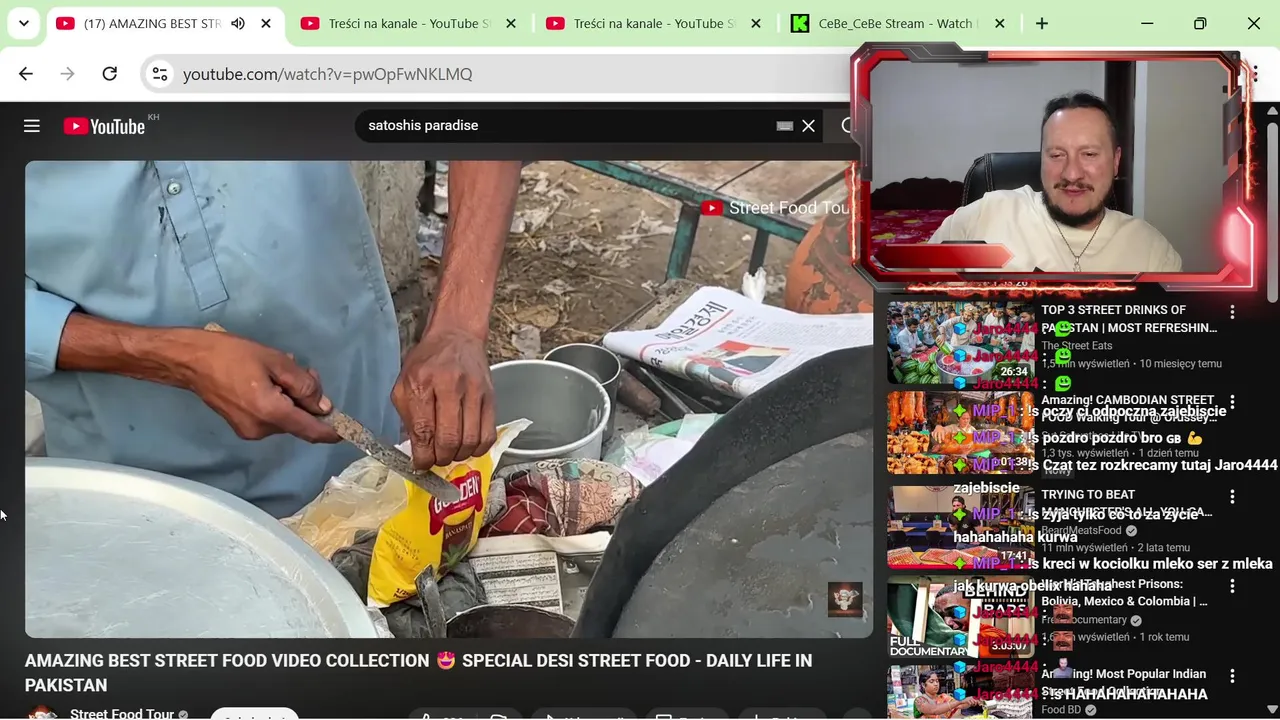Image resolution: width=1280 pixels, height=720 pixels.
Task: Open the on-screen keyboard icon in search box
Action: 785,126
